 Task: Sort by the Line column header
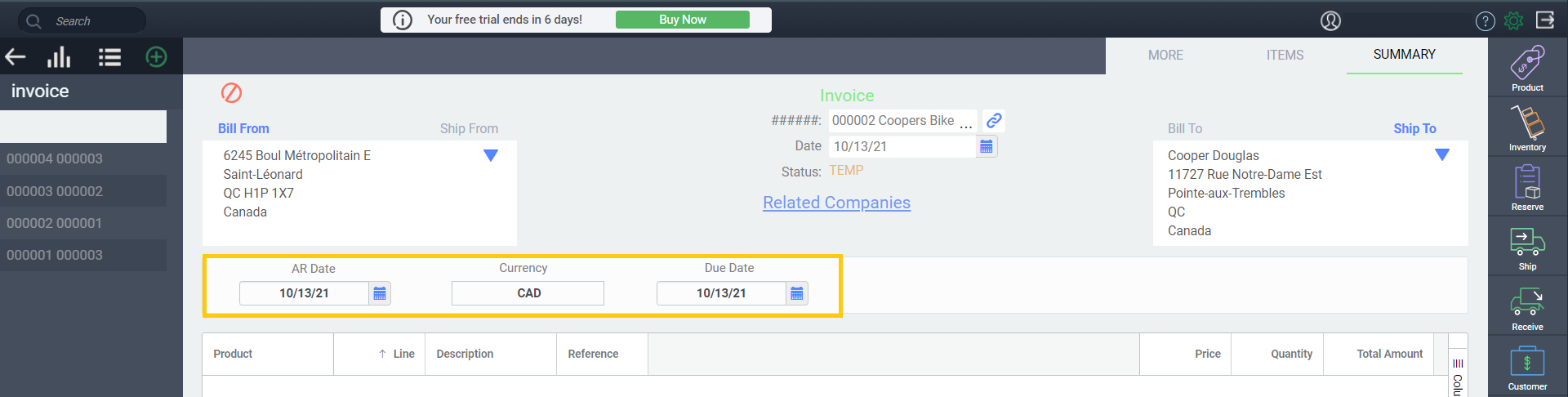(380, 354)
